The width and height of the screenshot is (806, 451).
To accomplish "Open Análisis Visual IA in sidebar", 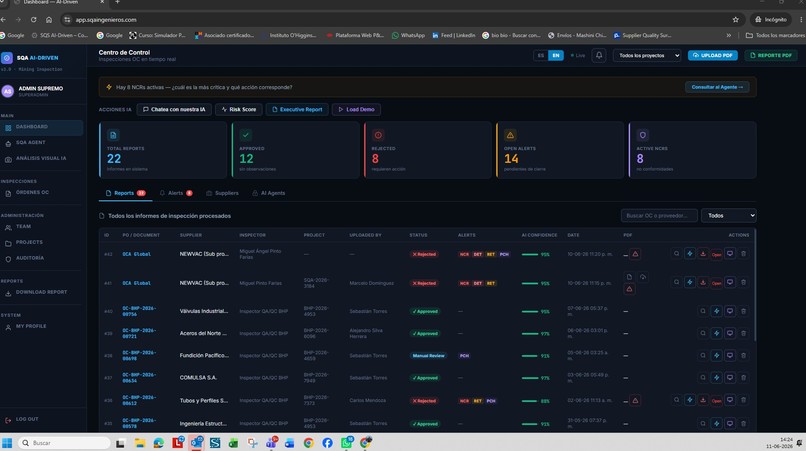I will click(41, 159).
